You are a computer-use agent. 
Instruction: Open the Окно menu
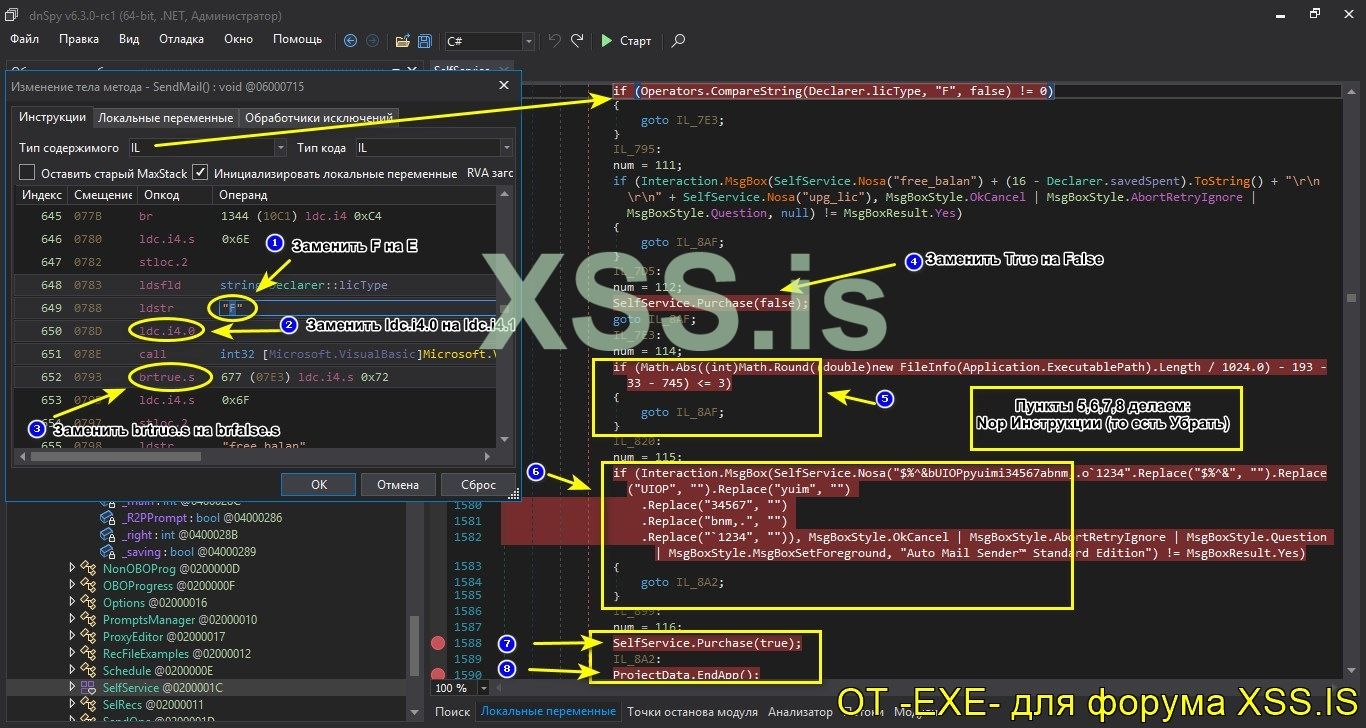(238, 39)
